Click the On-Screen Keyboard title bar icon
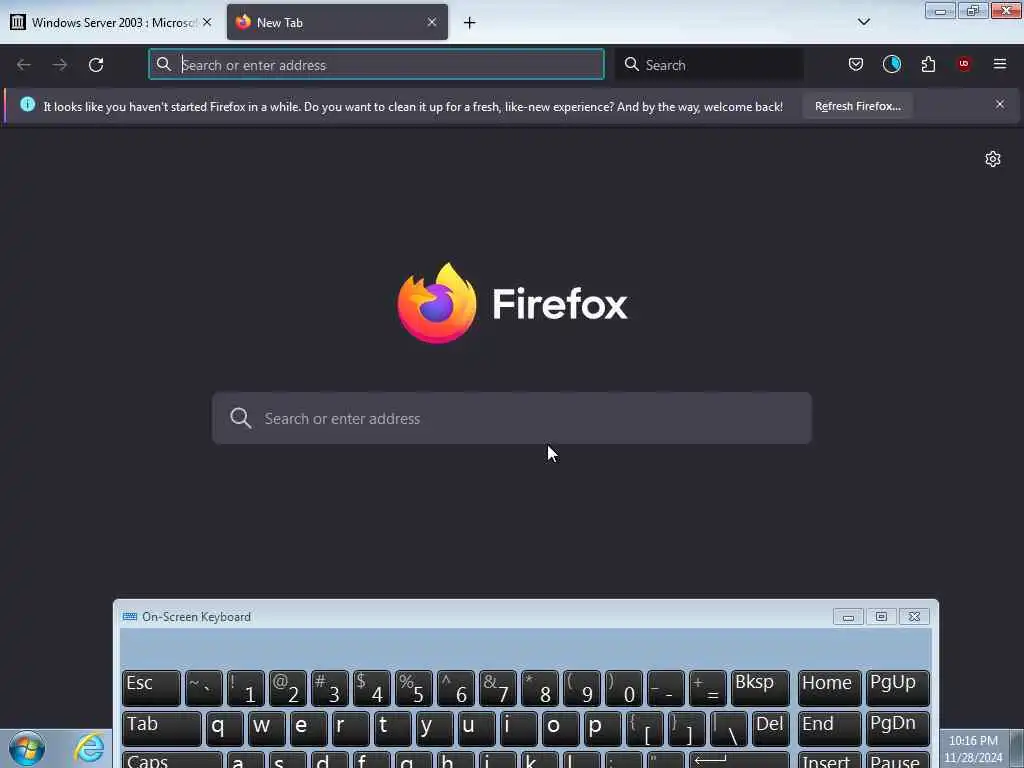 (x=129, y=616)
